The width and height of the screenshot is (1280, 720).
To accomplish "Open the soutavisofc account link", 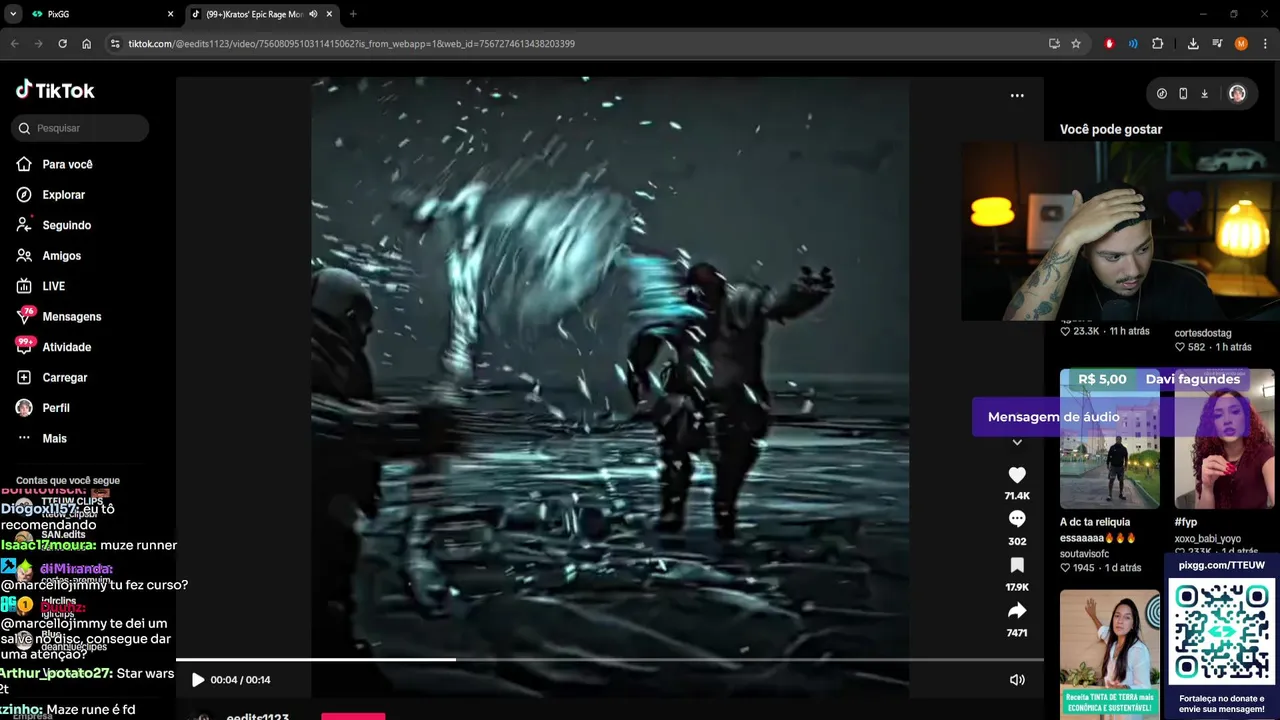I will click(x=1085, y=553).
